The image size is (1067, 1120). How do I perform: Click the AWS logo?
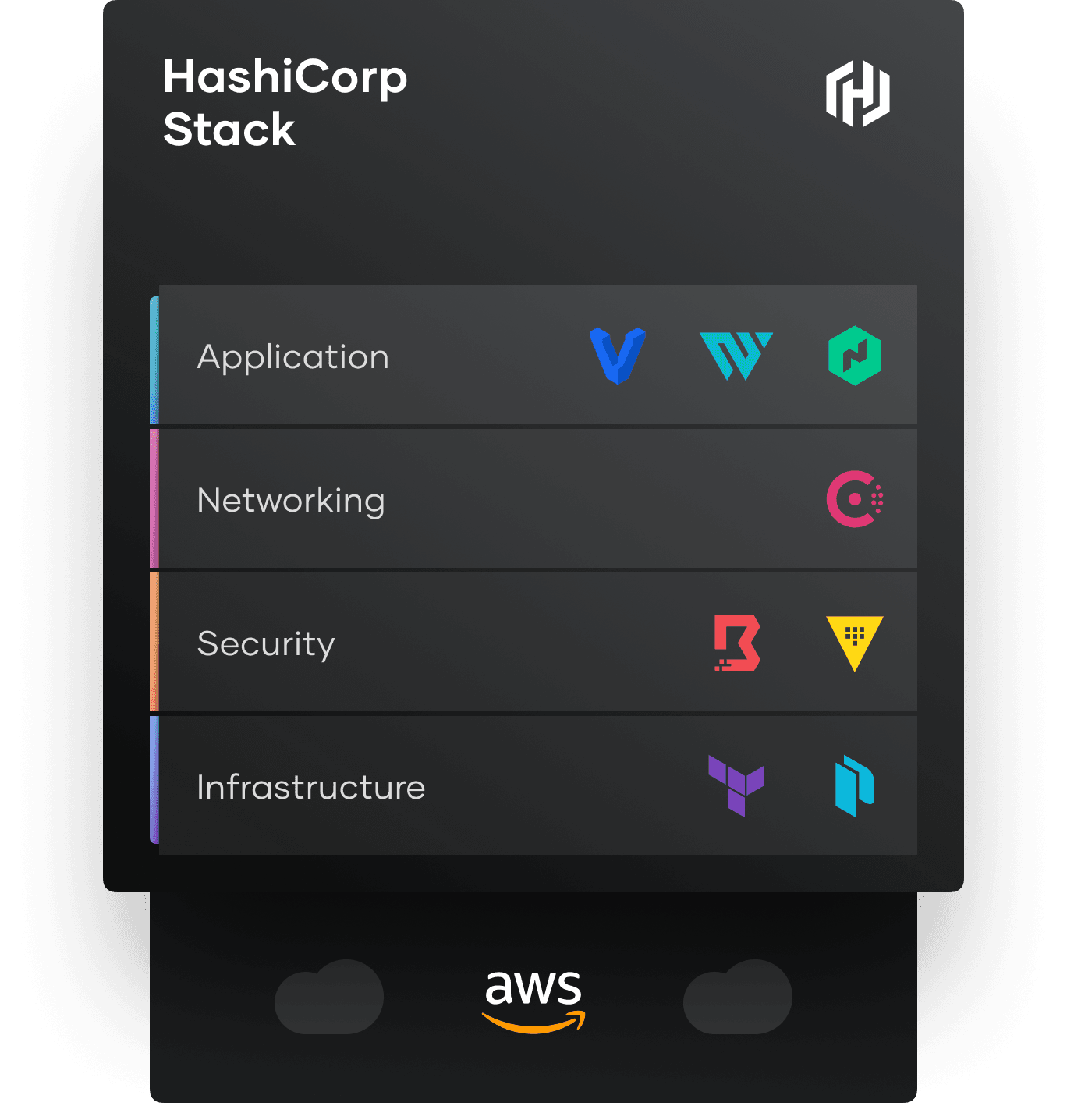coord(533,1001)
